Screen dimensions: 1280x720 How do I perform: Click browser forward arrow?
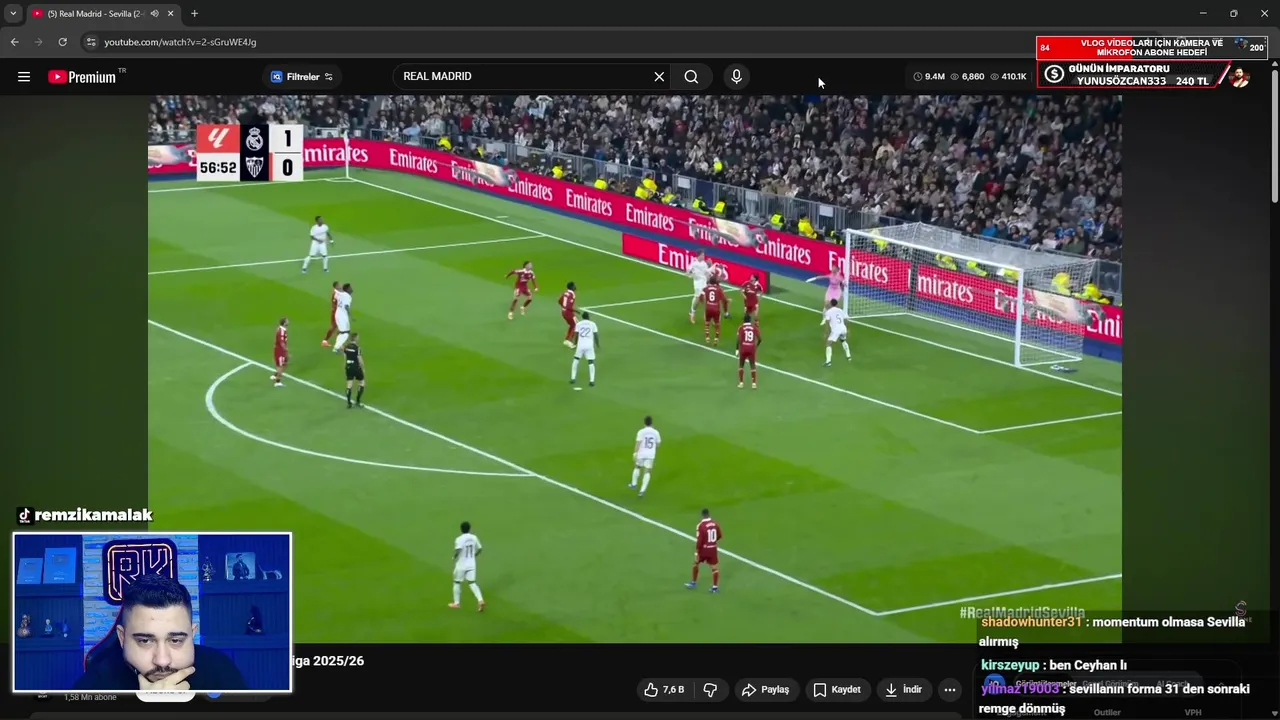[38, 42]
